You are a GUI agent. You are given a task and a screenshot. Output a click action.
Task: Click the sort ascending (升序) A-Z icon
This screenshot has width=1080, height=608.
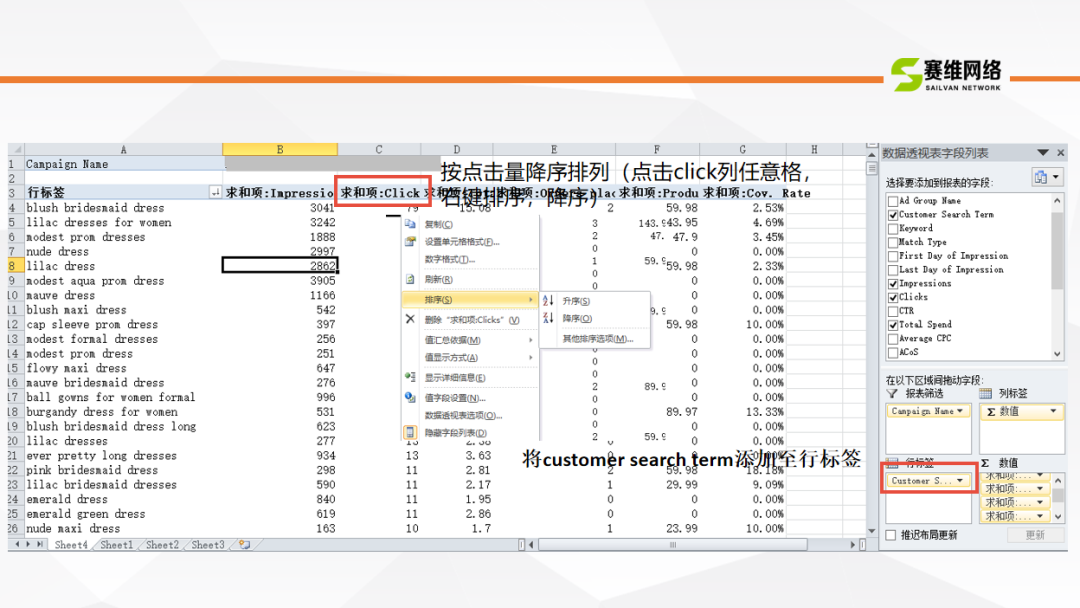[x=548, y=300]
